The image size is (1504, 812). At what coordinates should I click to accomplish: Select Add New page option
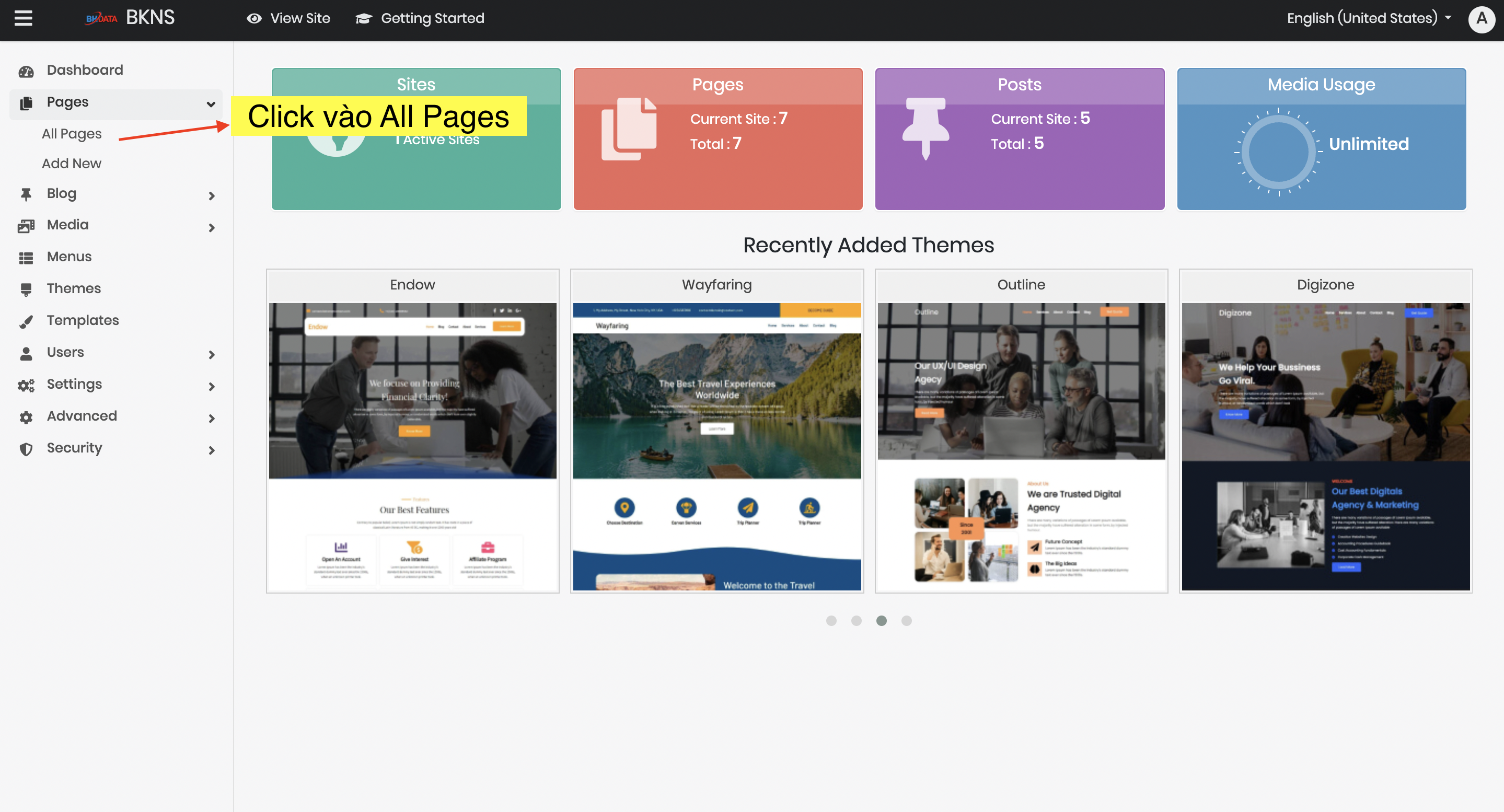coord(70,163)
